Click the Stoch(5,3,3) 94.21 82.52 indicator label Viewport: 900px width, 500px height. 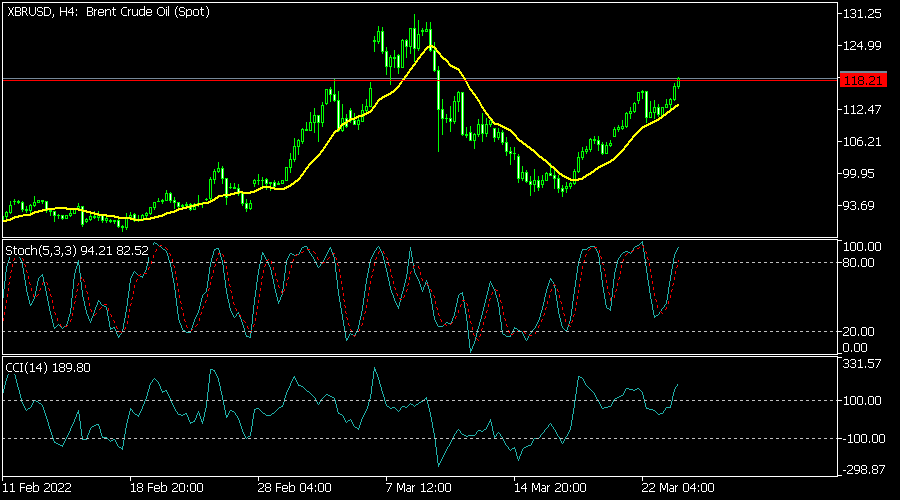point(77,250)
